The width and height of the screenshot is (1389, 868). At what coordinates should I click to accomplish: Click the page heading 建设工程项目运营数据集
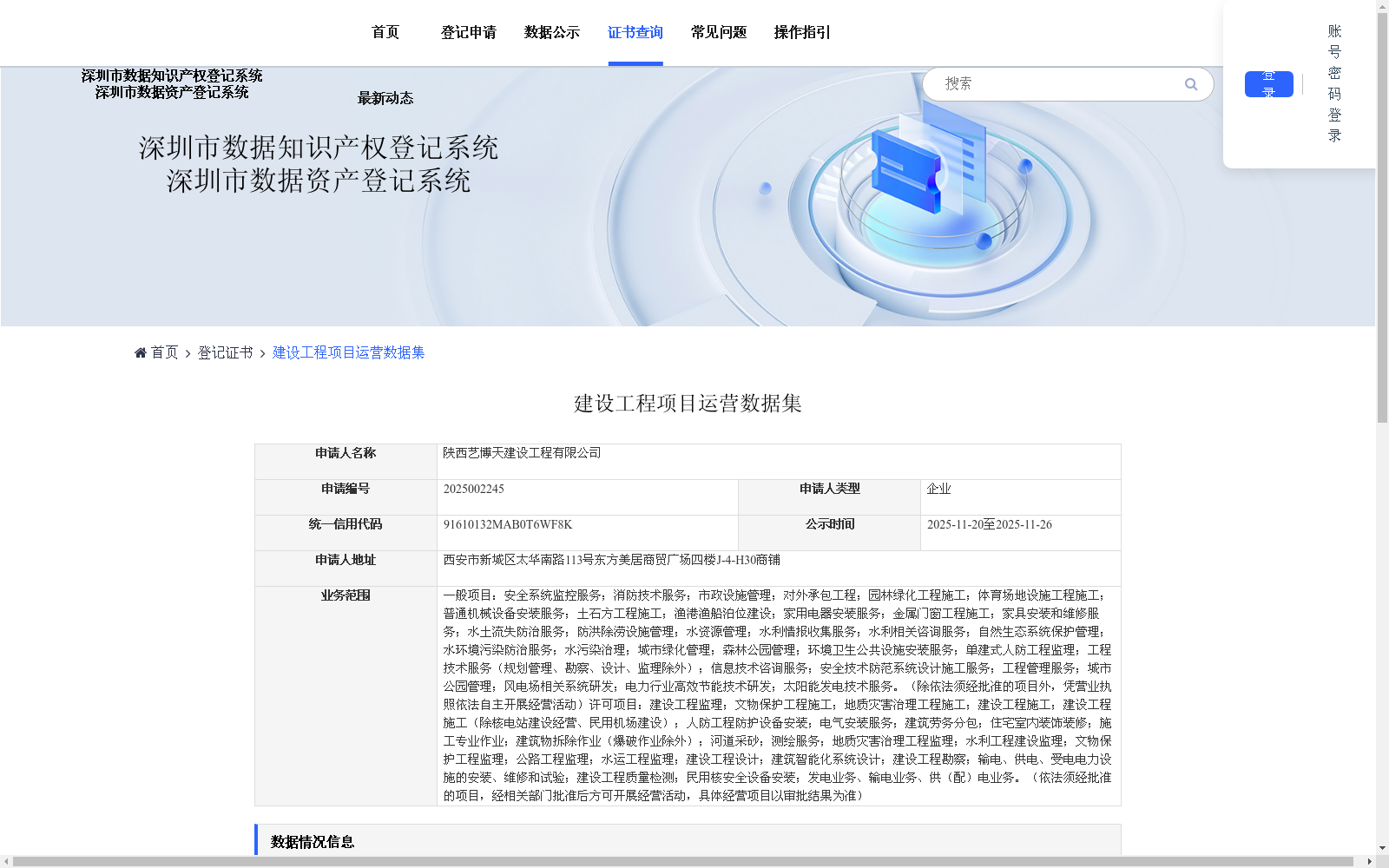click(x=688, y=404)
